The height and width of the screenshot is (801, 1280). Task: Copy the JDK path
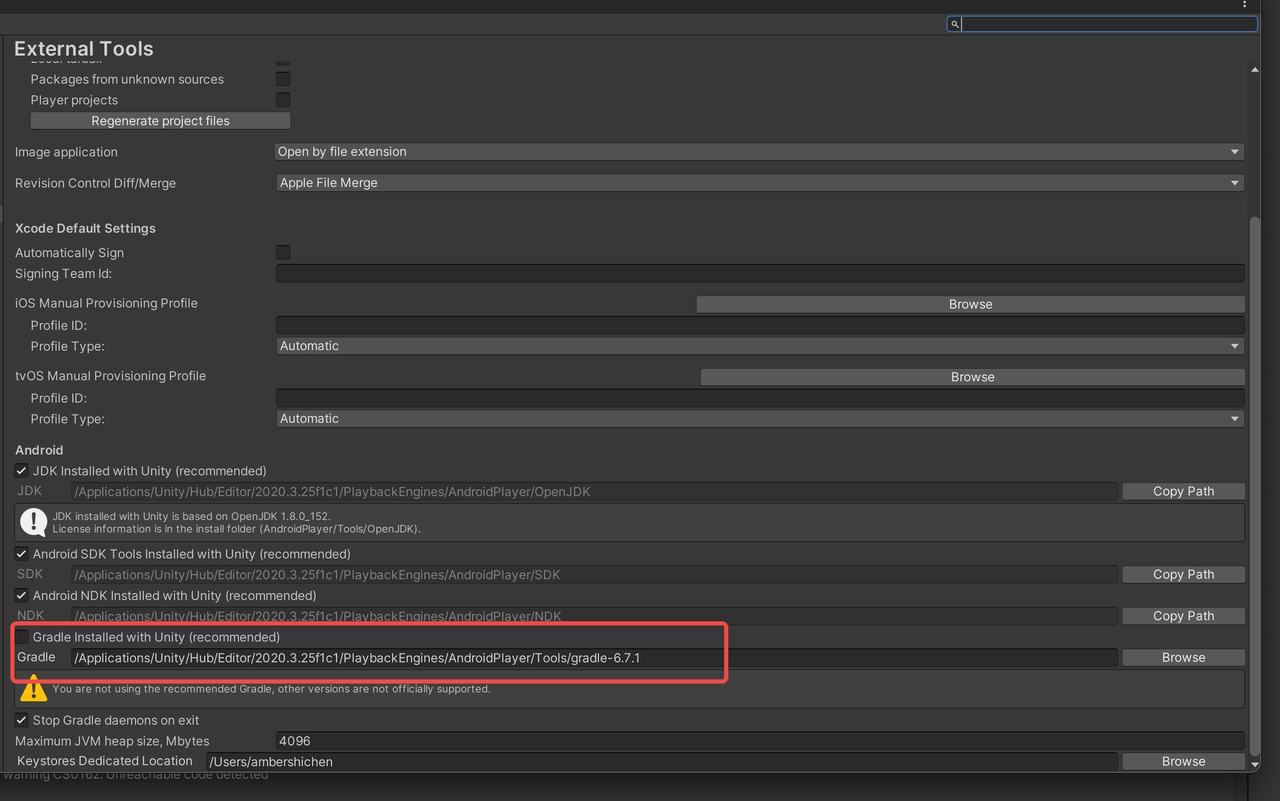tap(1183, 491)
